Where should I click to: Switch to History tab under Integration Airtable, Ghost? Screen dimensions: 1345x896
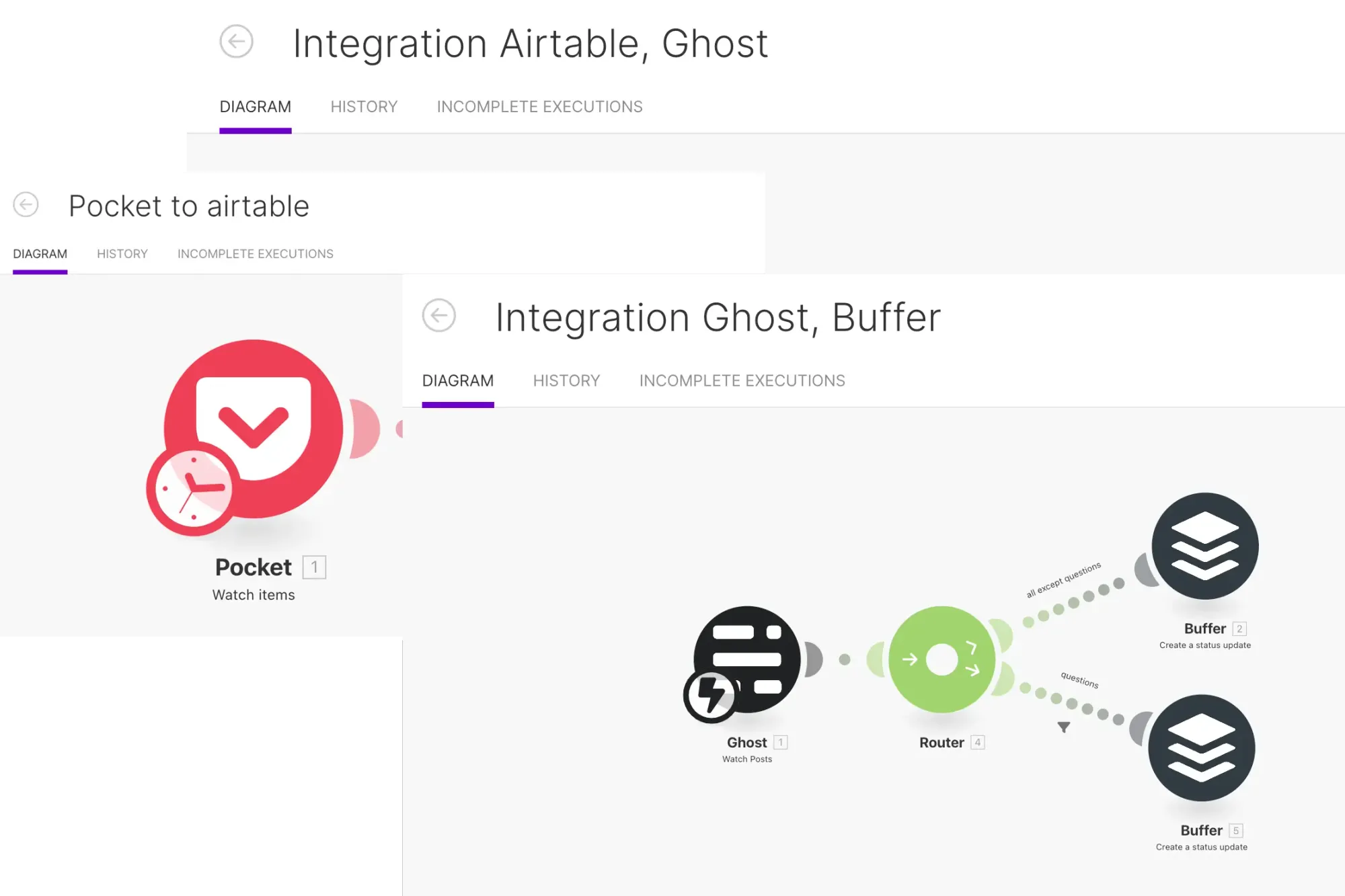click(364, 107)
